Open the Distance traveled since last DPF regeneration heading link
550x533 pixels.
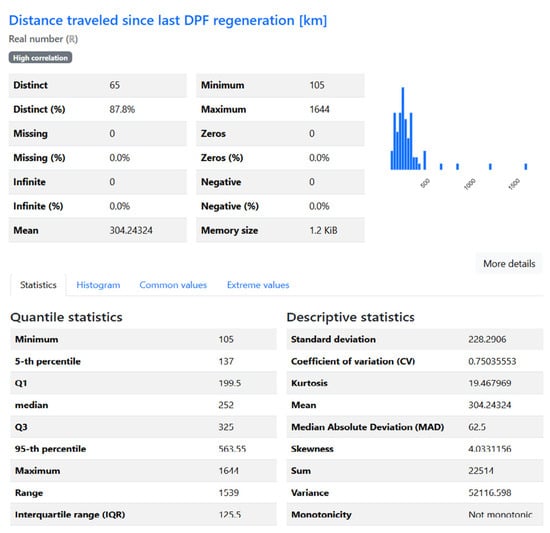pyautogui.click(x=168, y=20)
